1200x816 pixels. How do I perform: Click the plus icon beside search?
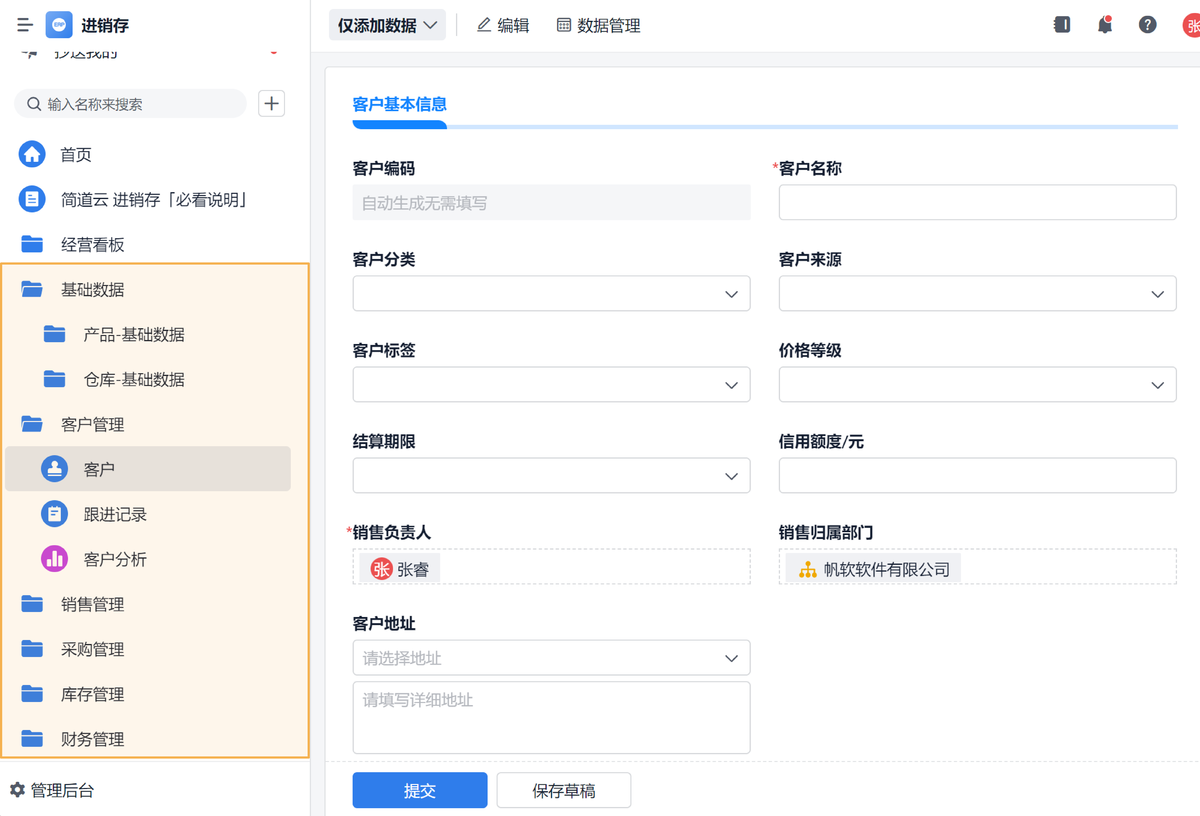271,104
